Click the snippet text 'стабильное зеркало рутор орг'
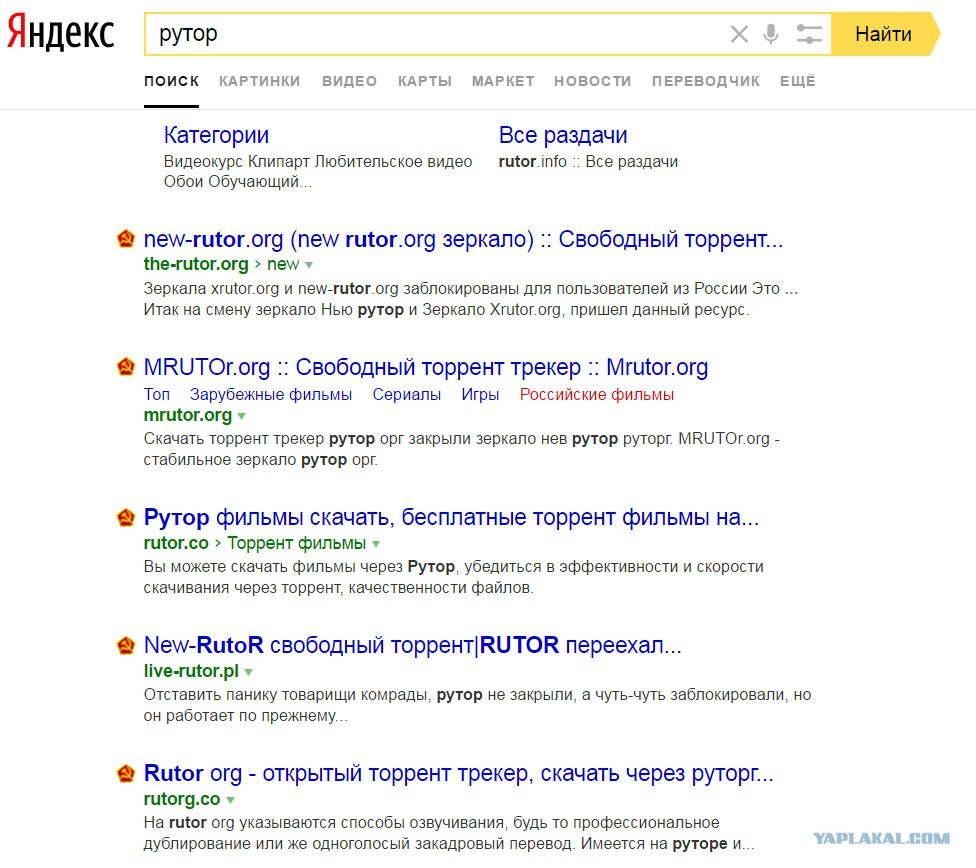Screen dimensions: 976x868 click(260, 460)
